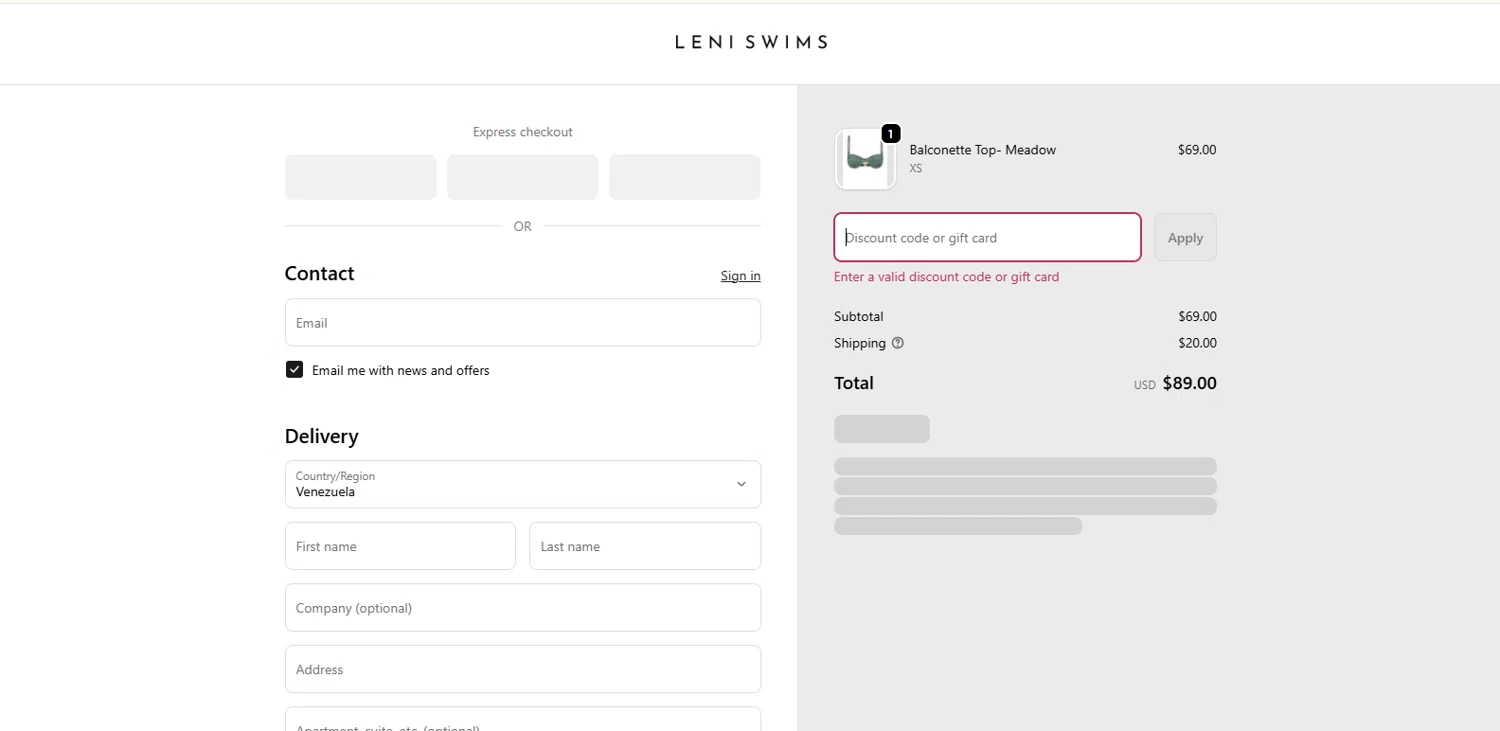Focus the Discount code or gift card field
Screen dimensions: 1500x731
(987, 237)
